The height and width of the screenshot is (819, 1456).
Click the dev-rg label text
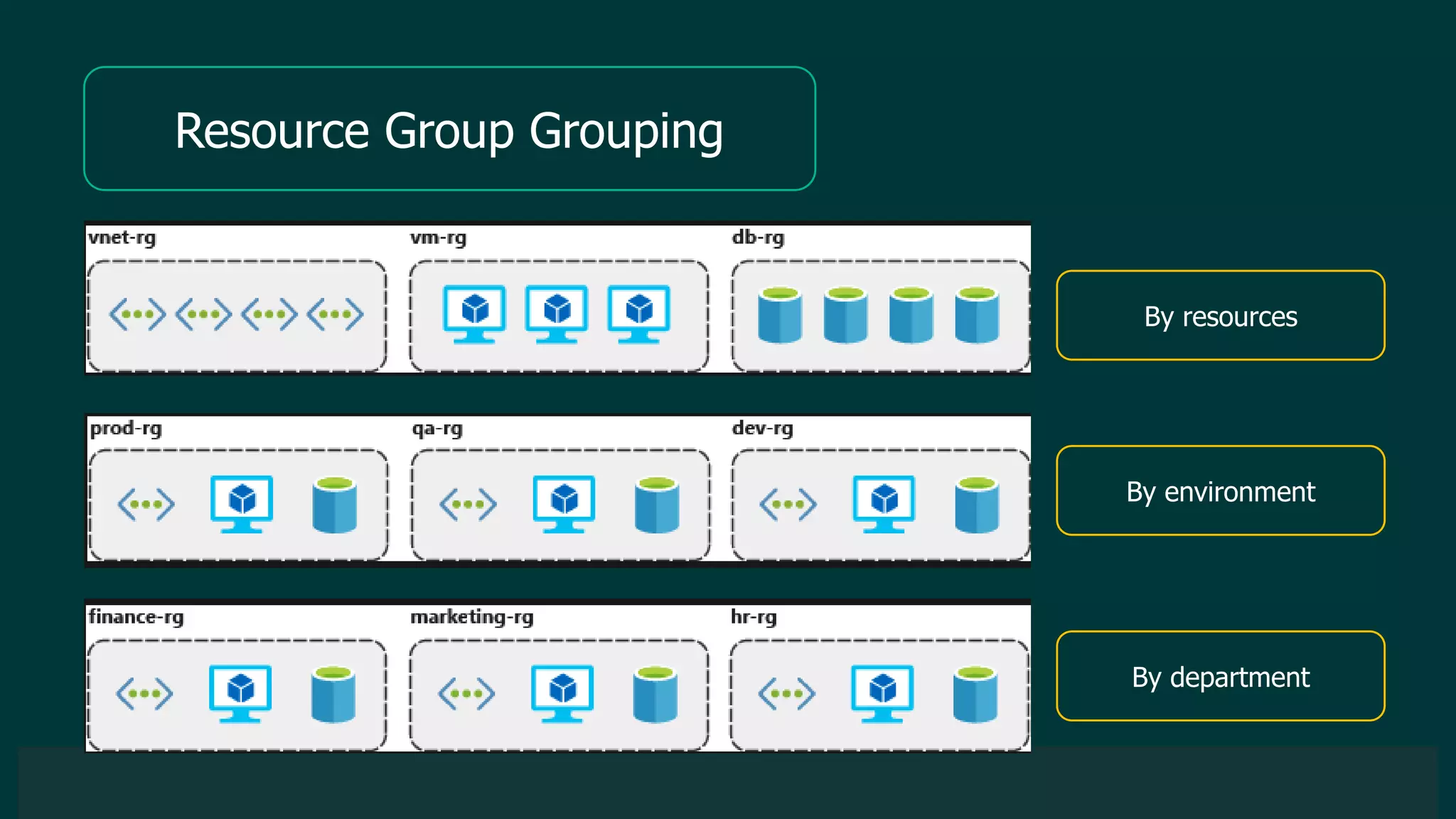[x=762, y=429]
